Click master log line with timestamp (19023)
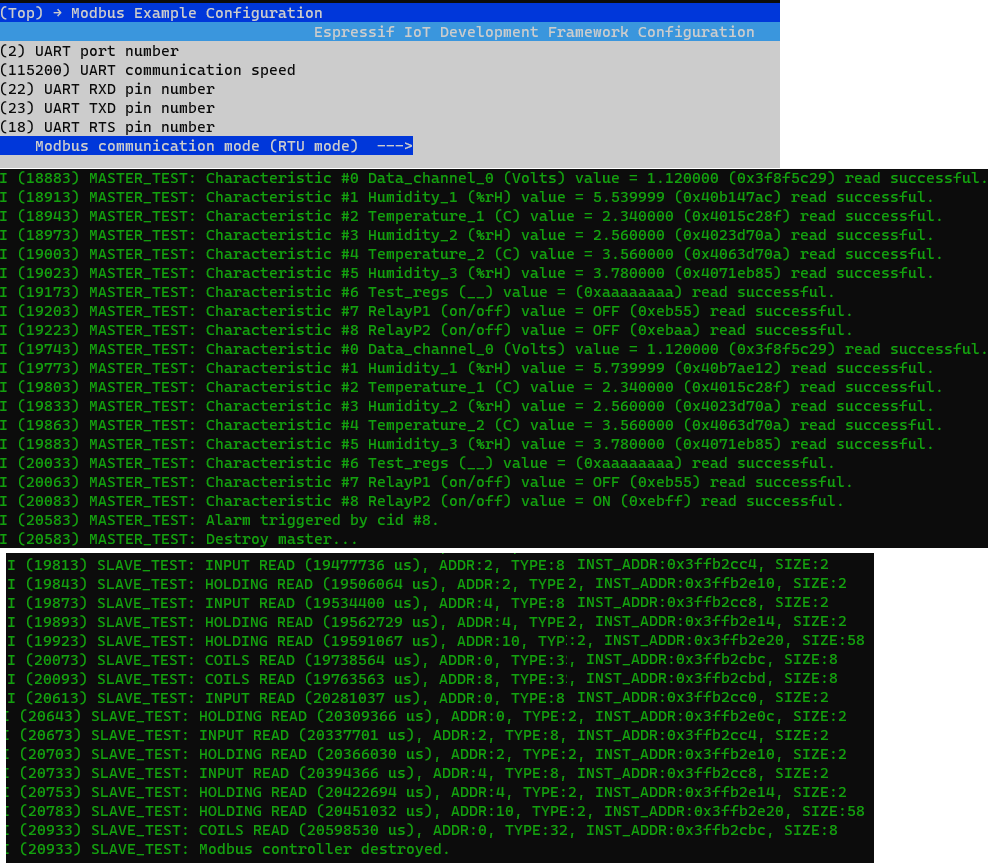 tap(466, 273)
